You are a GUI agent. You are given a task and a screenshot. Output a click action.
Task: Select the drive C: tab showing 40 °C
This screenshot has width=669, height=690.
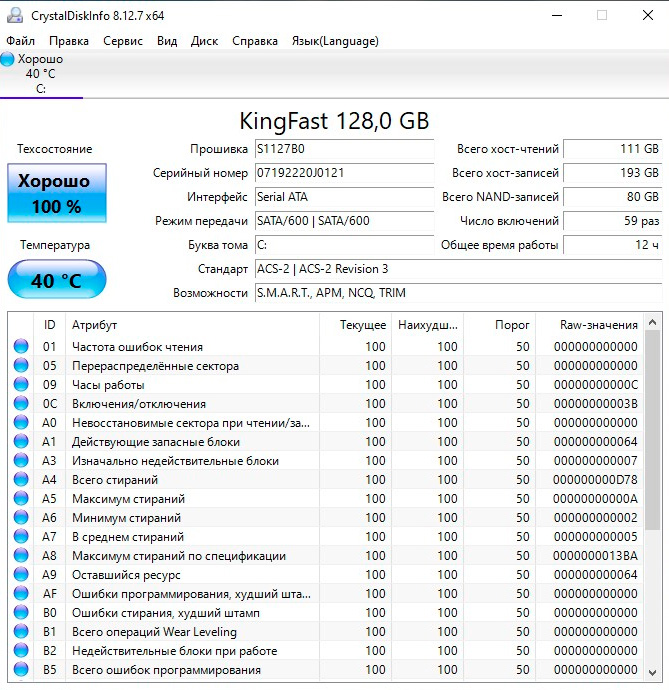(x=41, y=74)
